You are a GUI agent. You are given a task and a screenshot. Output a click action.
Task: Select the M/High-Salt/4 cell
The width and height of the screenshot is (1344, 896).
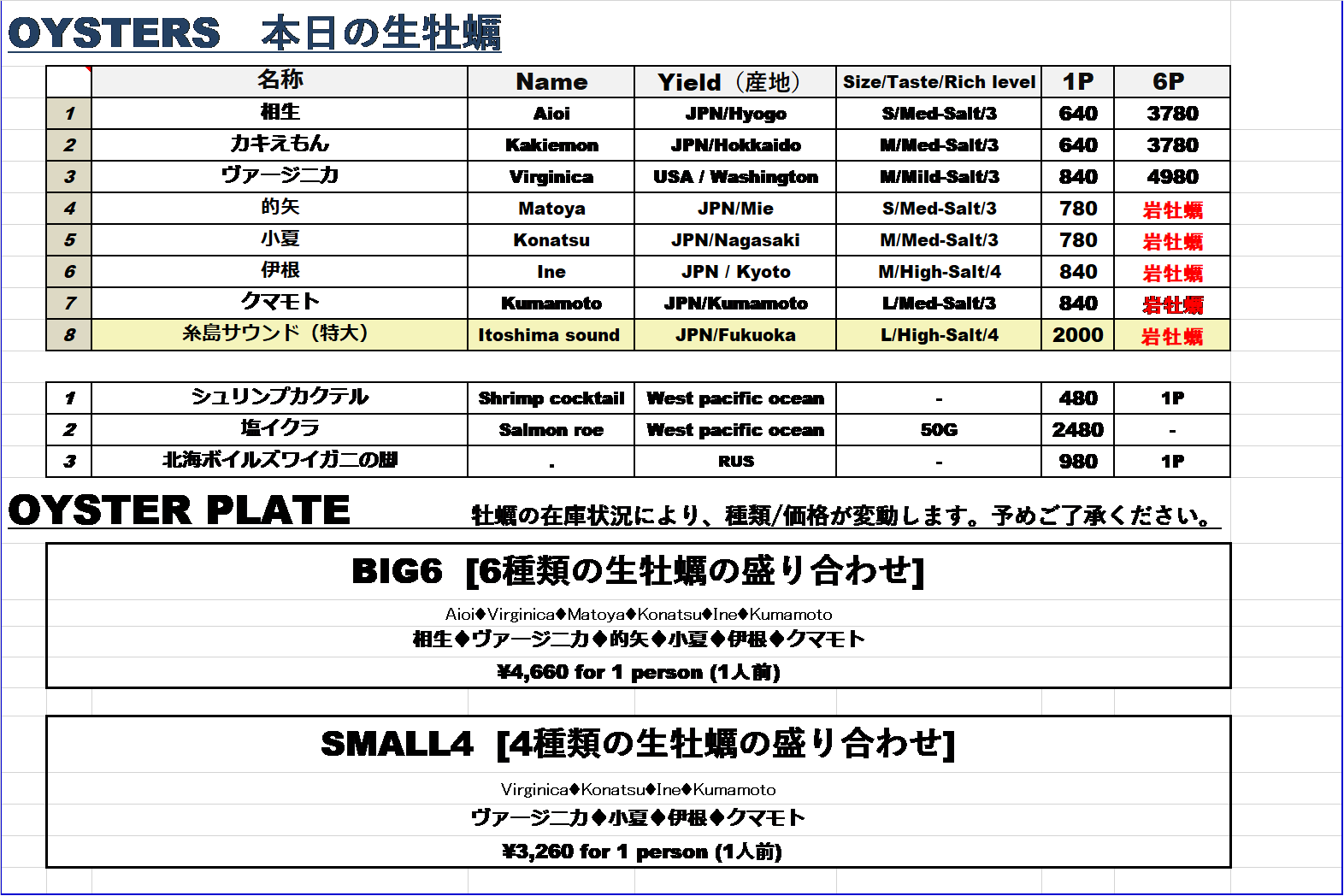[x=939, y=271]
